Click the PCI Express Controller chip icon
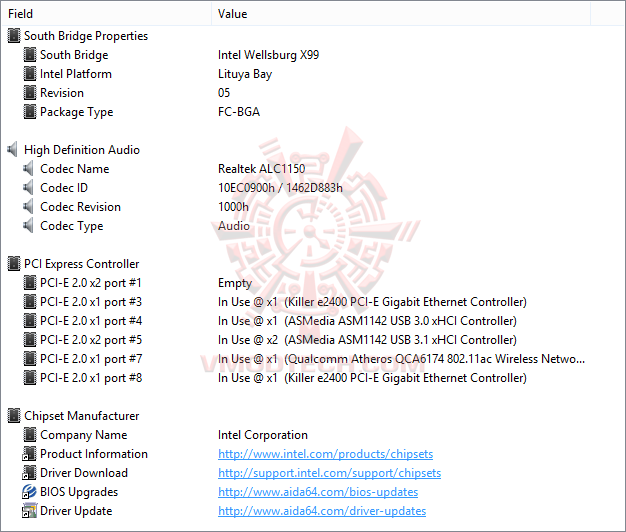 point(14,264)
